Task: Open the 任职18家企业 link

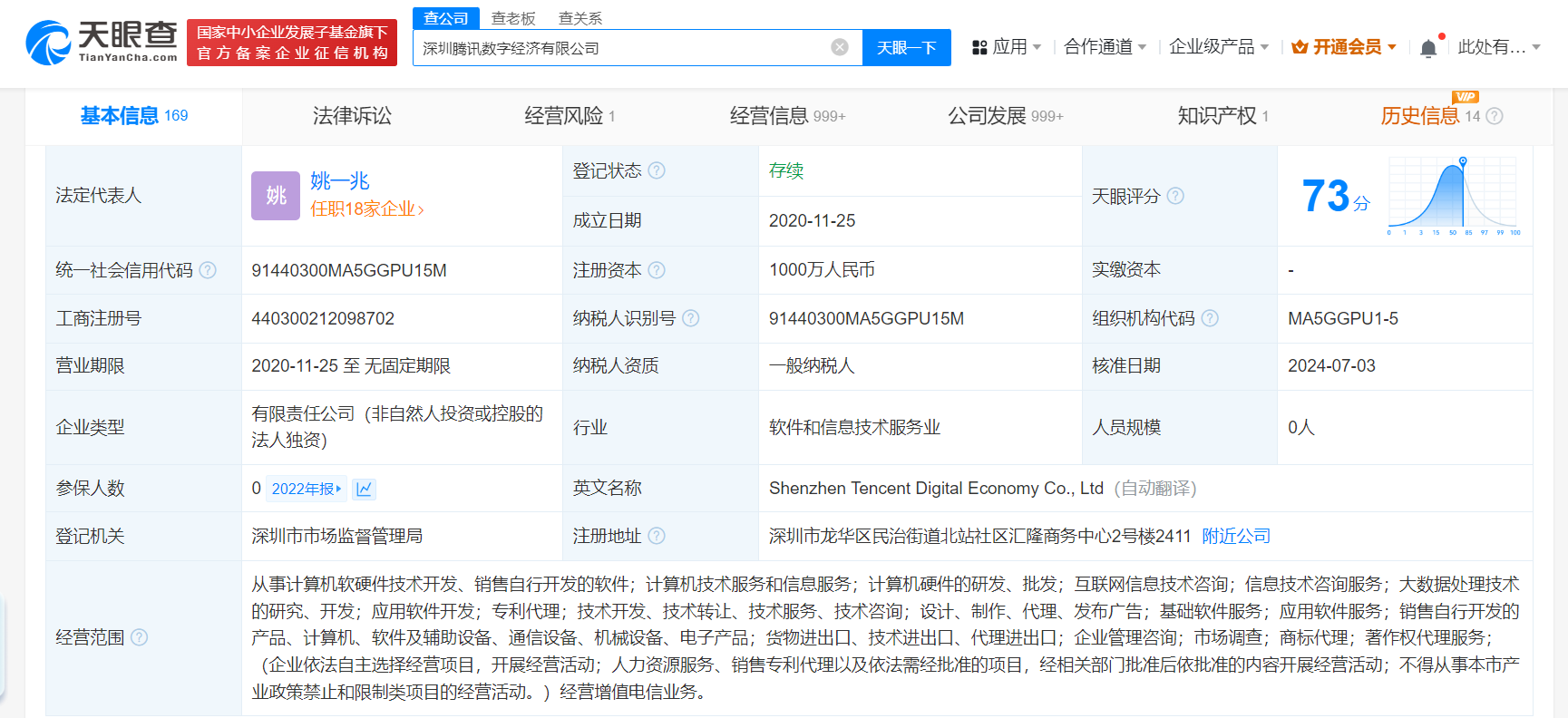Action: (367, 209)
